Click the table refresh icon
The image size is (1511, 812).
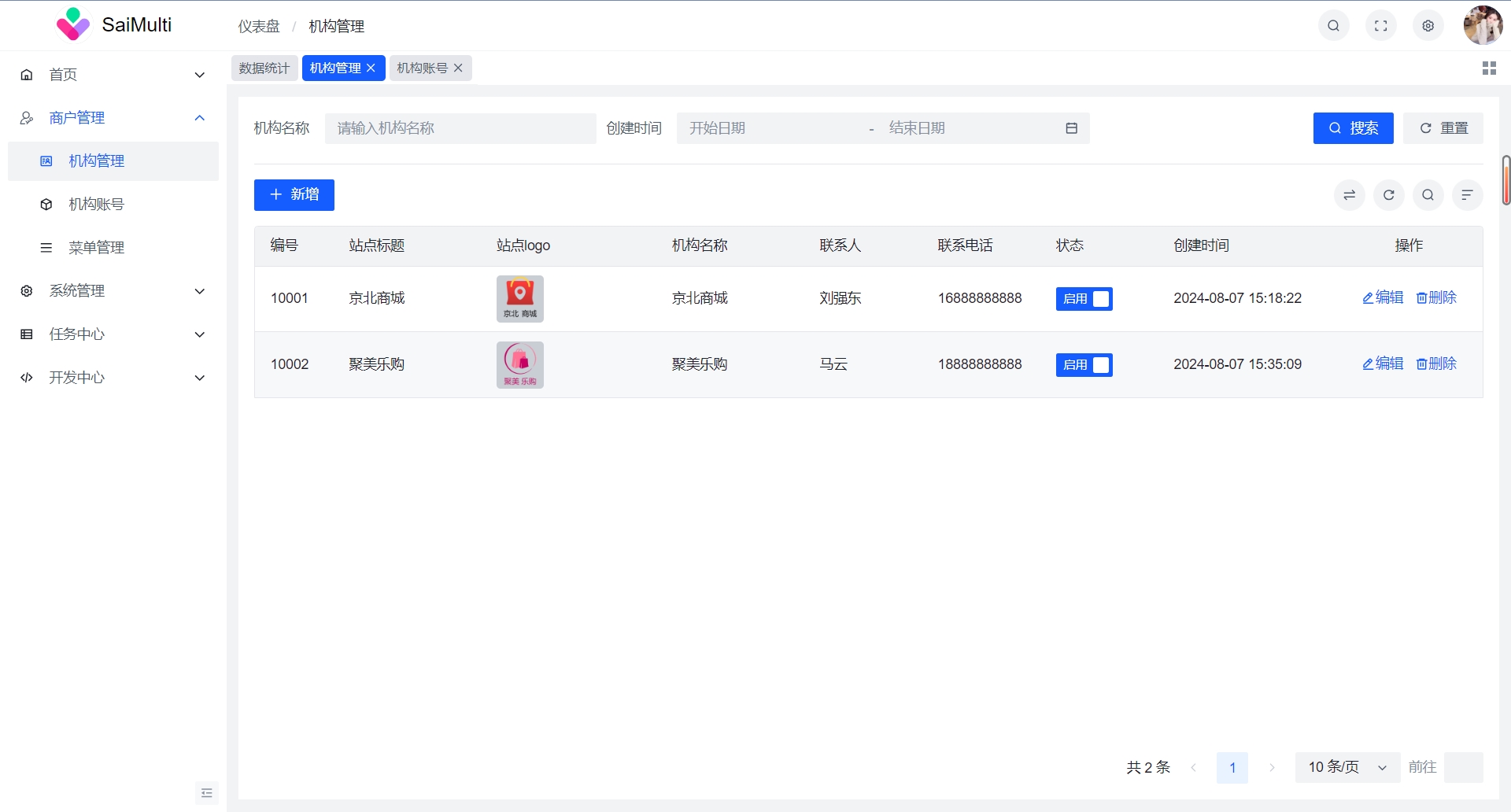1388,195
